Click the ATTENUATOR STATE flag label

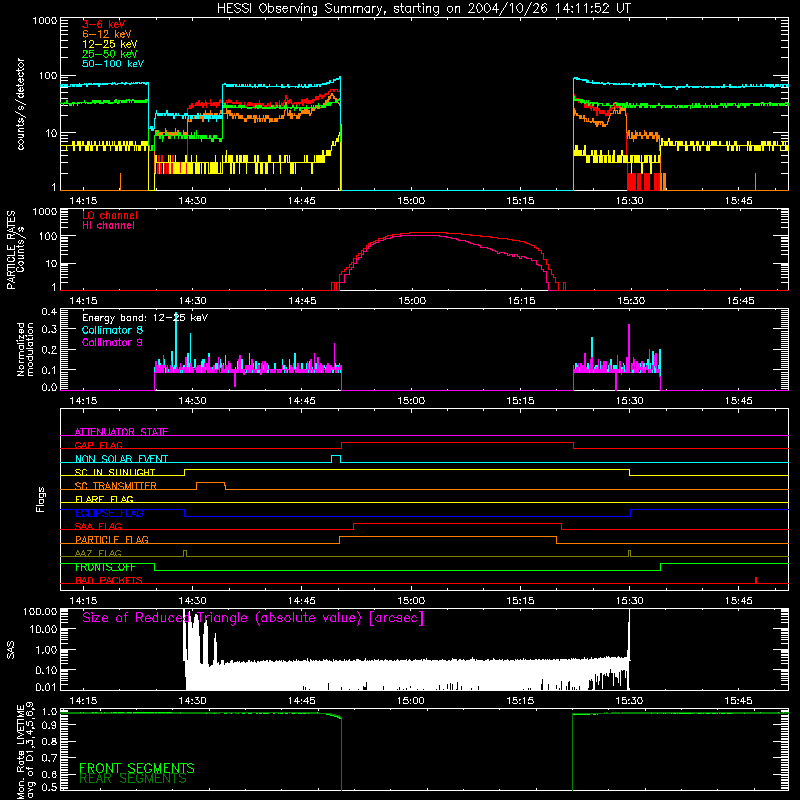(x=121, y=432)
